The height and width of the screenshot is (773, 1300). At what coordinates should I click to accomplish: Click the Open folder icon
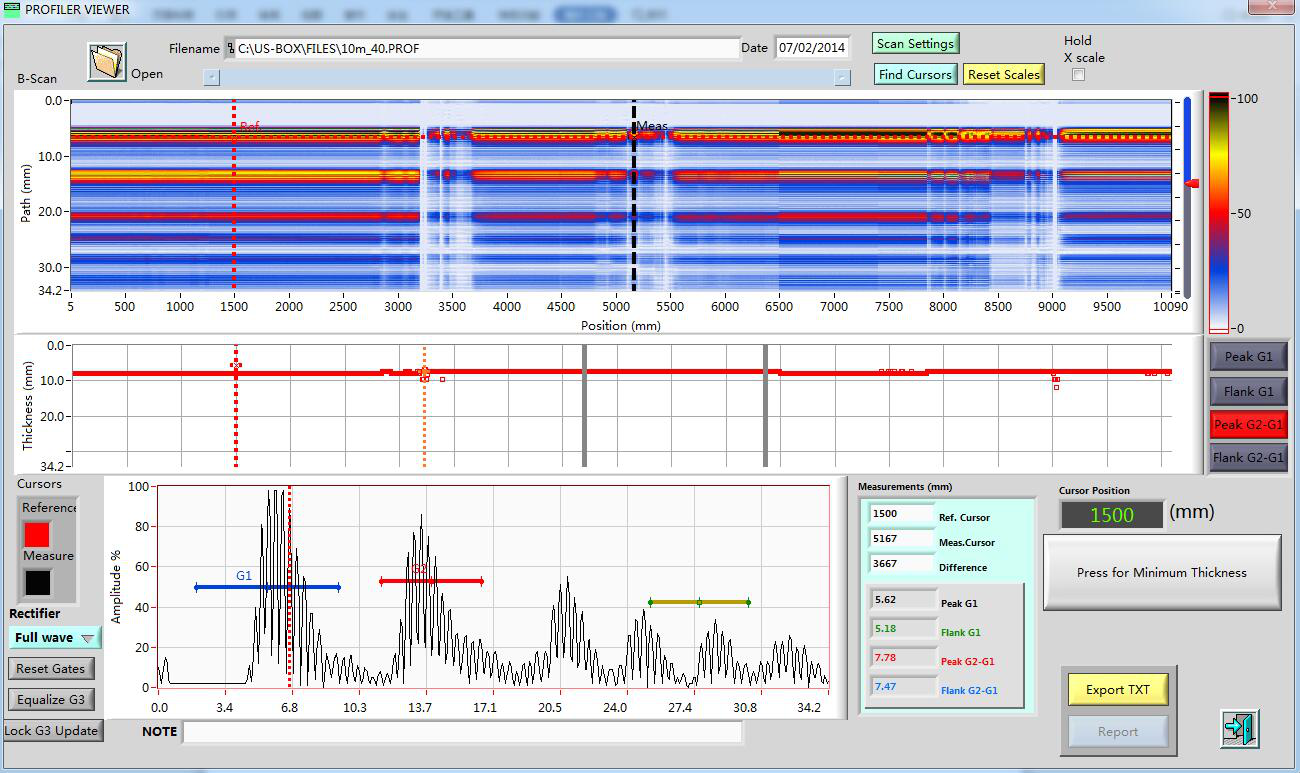[105, 61]
